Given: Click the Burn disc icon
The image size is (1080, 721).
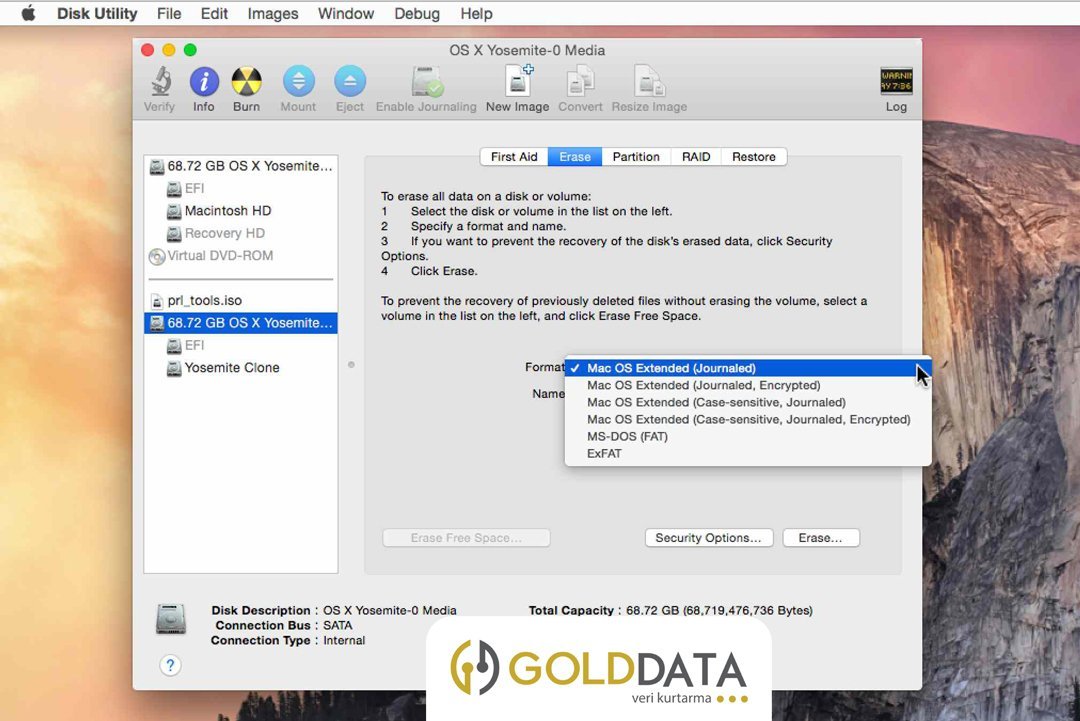Looking at the screenshot, I should click(x=247, y=82).
